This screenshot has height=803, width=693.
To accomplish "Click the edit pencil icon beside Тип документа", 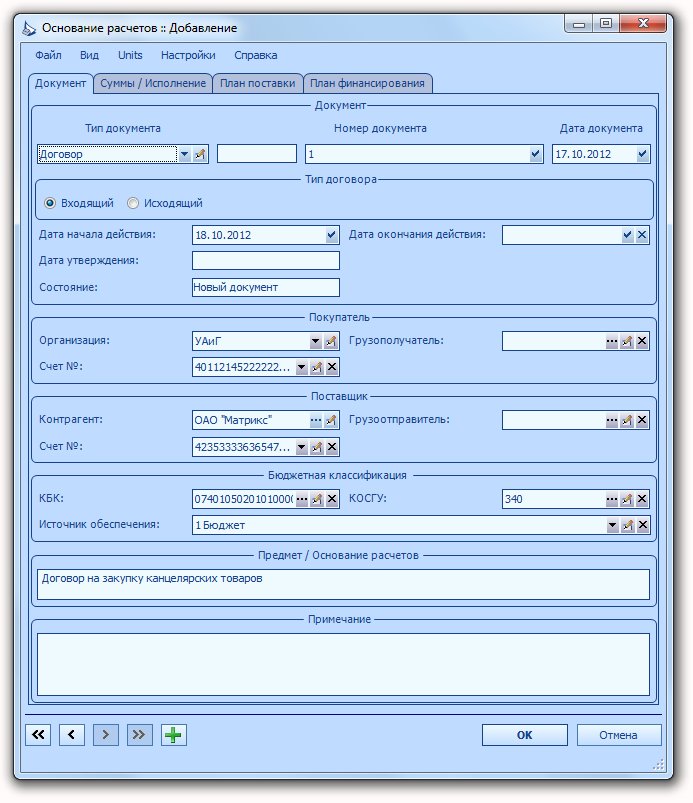I will pos(200,154).
